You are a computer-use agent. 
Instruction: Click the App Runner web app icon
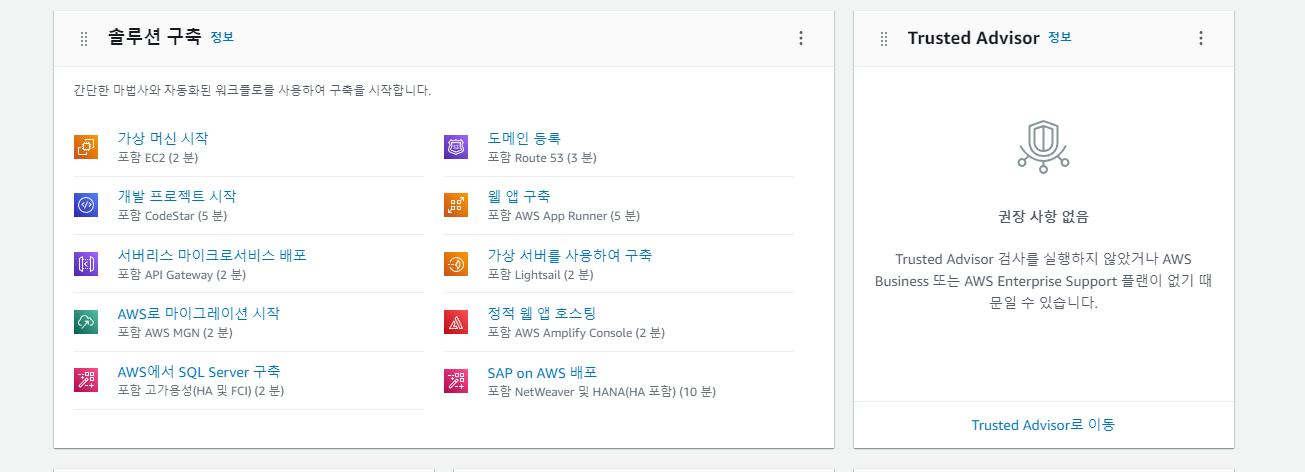pos(456,205)
